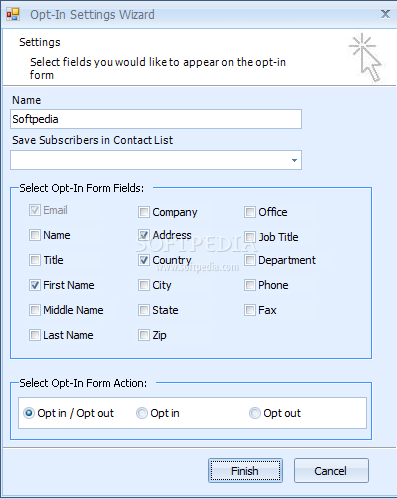Viewport: 397px width, 499px height.
Task: Click the Finish button
Action: [245, 471]
